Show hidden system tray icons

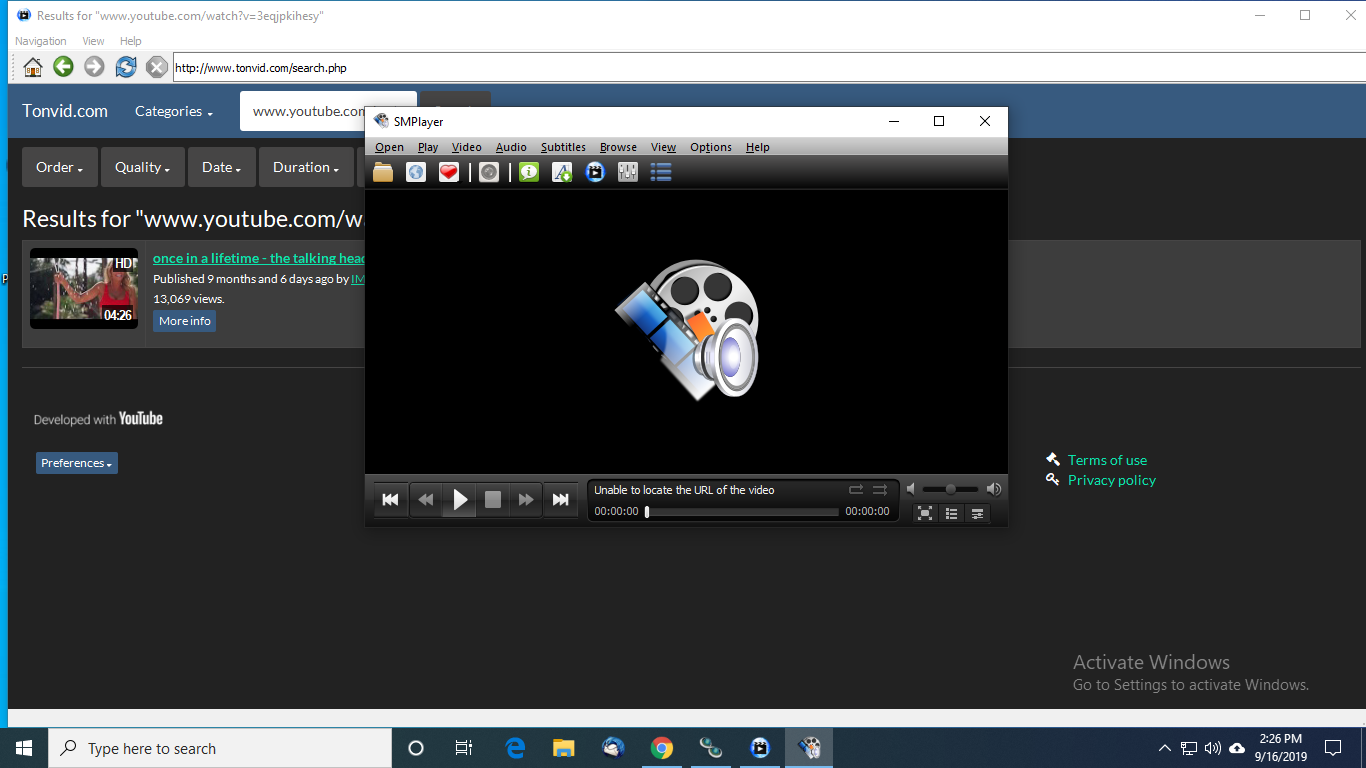click(x=1165, y=748)
